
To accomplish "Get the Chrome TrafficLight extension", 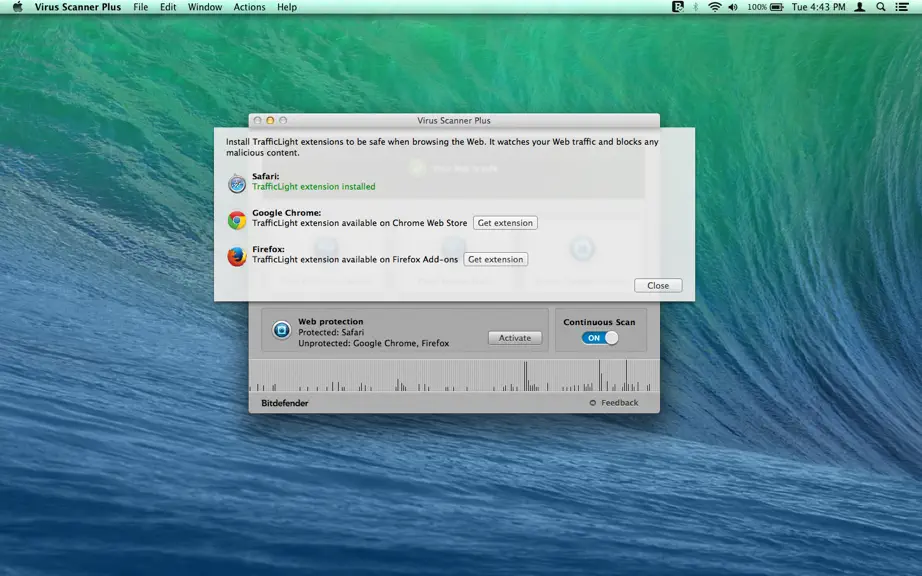I will point(505,223).
